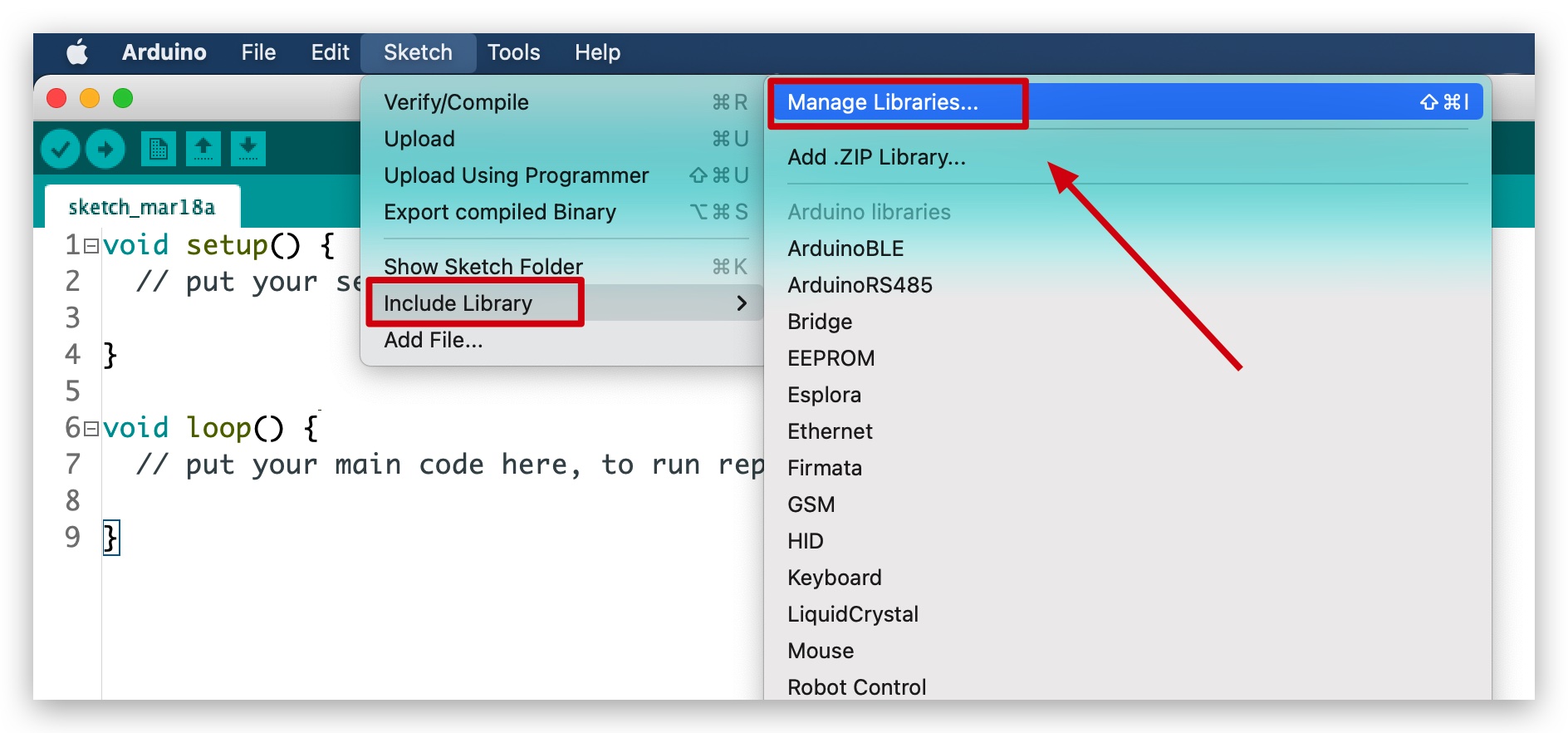The height and width of the screenshot is (733, 1568).
Task: Open the File menu
Action: [x=258, y=52]
